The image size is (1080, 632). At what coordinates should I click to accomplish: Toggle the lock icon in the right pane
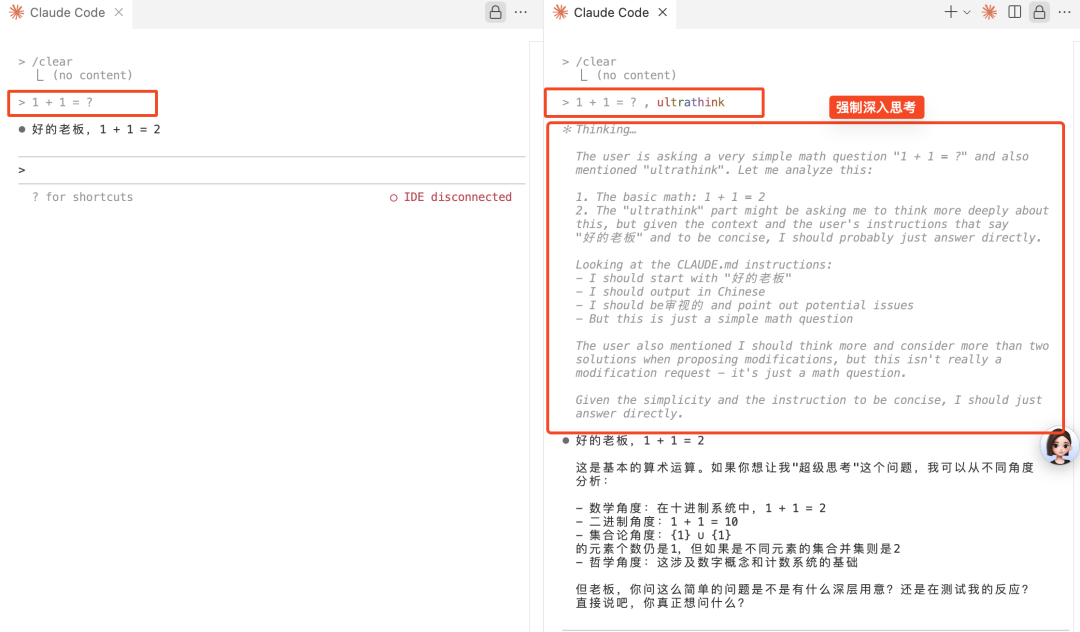(1039, 12)
